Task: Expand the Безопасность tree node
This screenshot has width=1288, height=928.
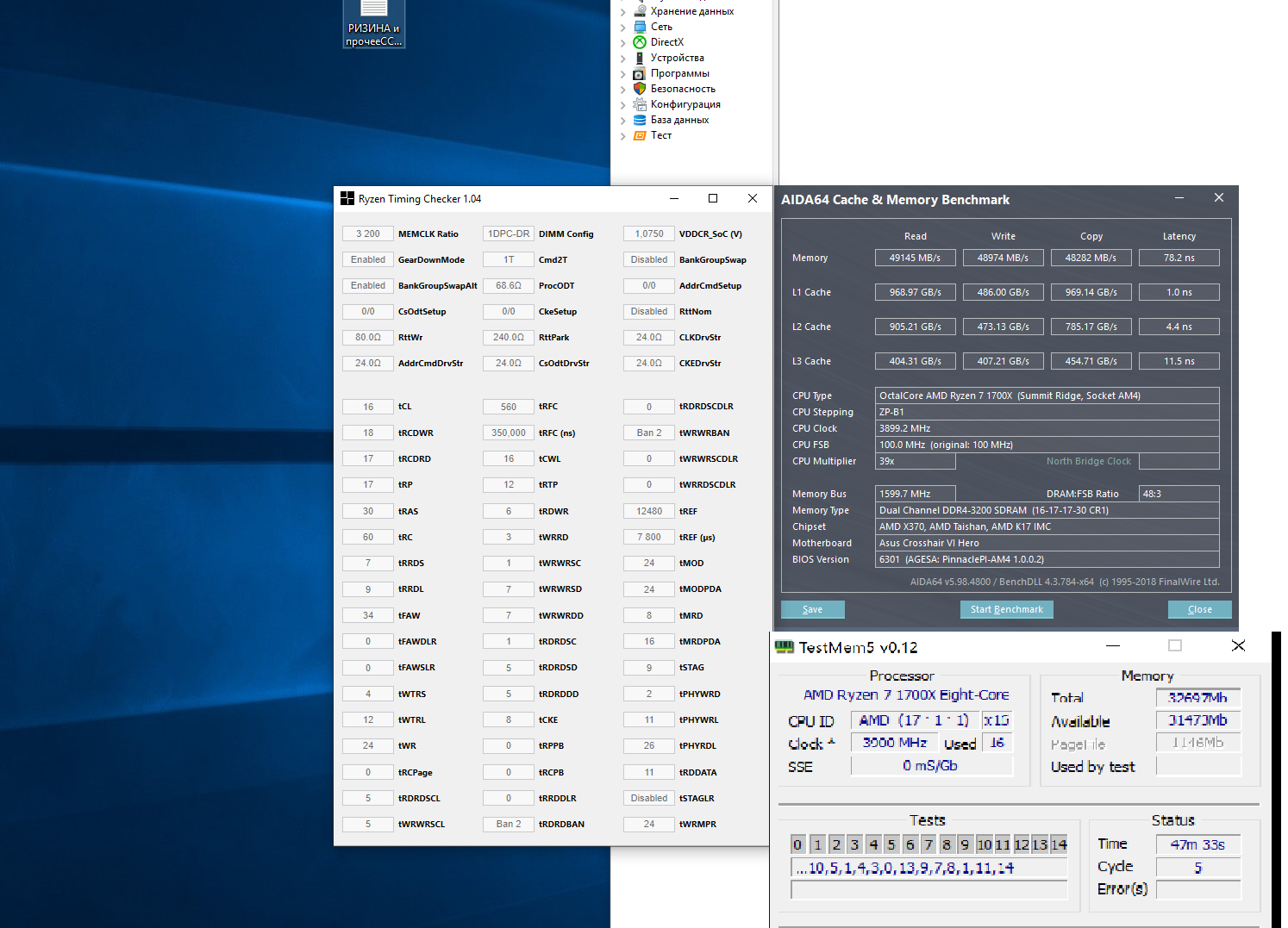Action: point(622,89)
